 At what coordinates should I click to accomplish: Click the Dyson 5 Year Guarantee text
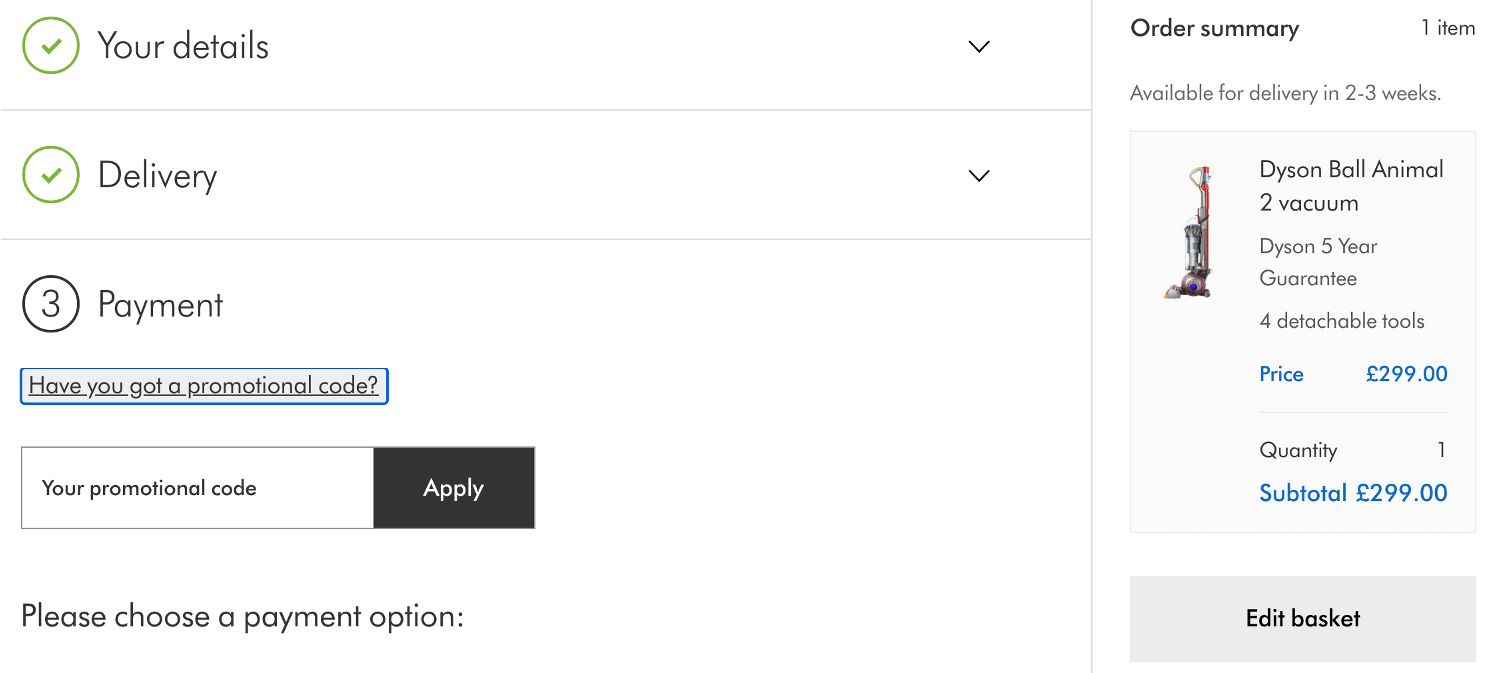pyautogui.click(x=1318, y=262)
